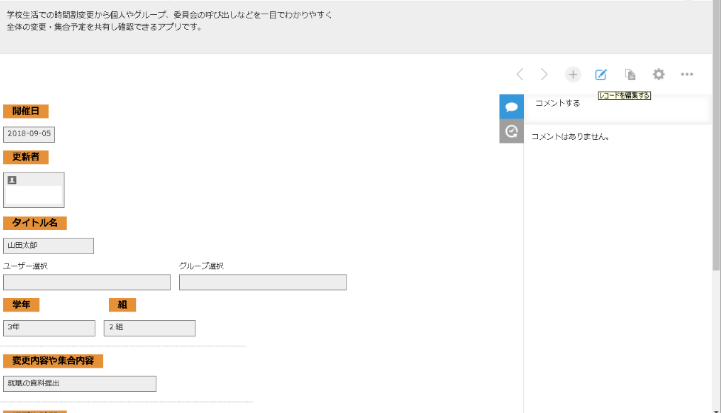Click the グループ選択 field box
Screen dimensions: 721x413
(263, 282)
